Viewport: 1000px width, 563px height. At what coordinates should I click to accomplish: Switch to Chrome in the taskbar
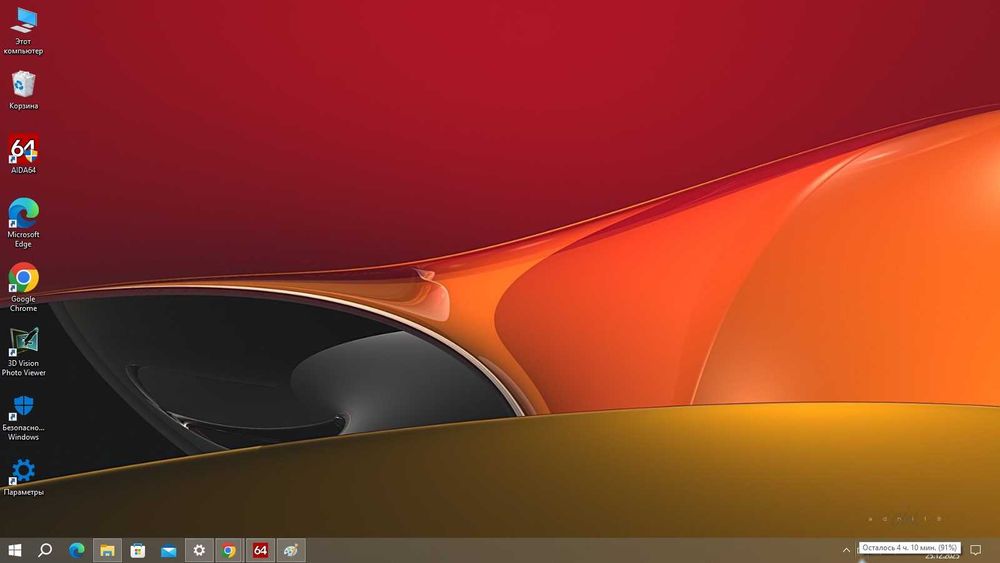click(229, 550)
